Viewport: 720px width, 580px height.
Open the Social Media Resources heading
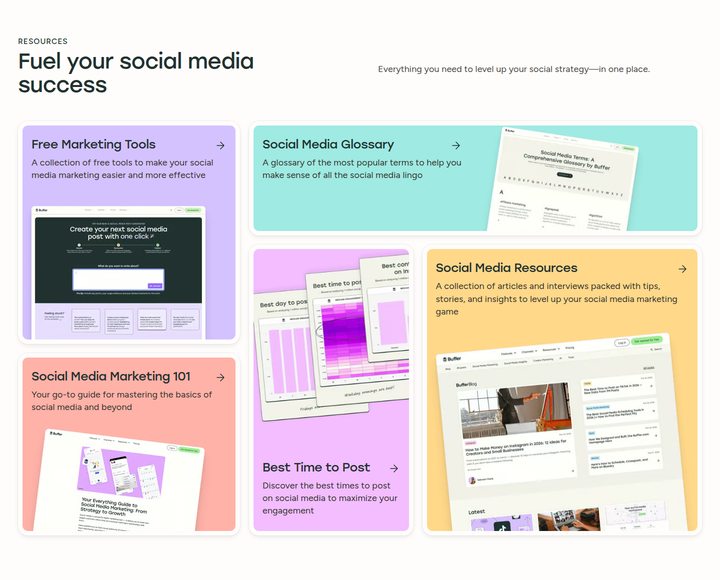(506, 268)
